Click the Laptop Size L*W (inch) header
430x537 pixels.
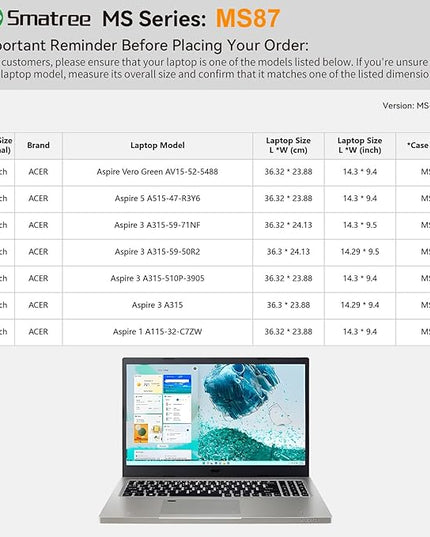pyautogui.click(x=360, y=146)
